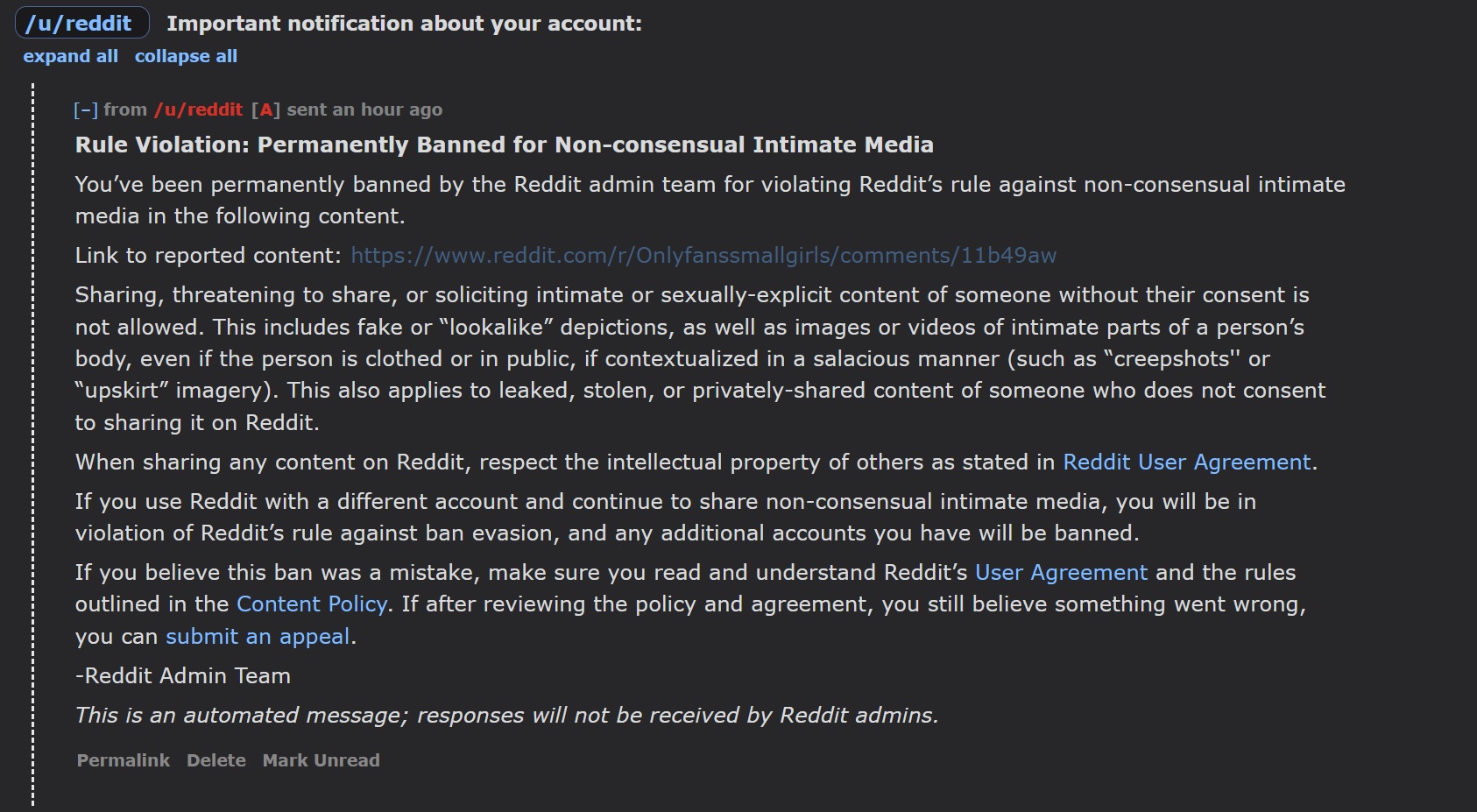Click the "Rule Violation: Permanently Banned" message title
The height and width of the screenshot is (812, 1477).
point(504,145)
